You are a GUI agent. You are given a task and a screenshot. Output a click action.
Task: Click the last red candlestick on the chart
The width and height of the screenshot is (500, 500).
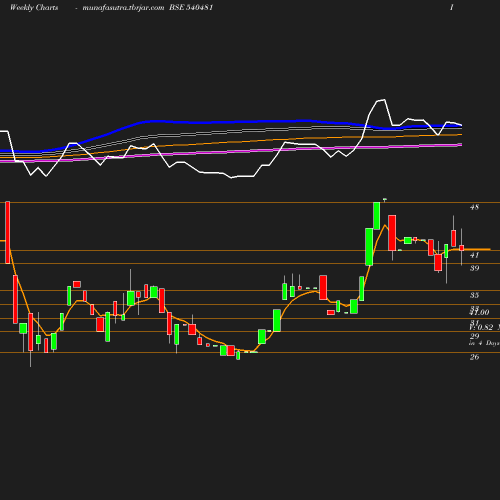point(462,248)
